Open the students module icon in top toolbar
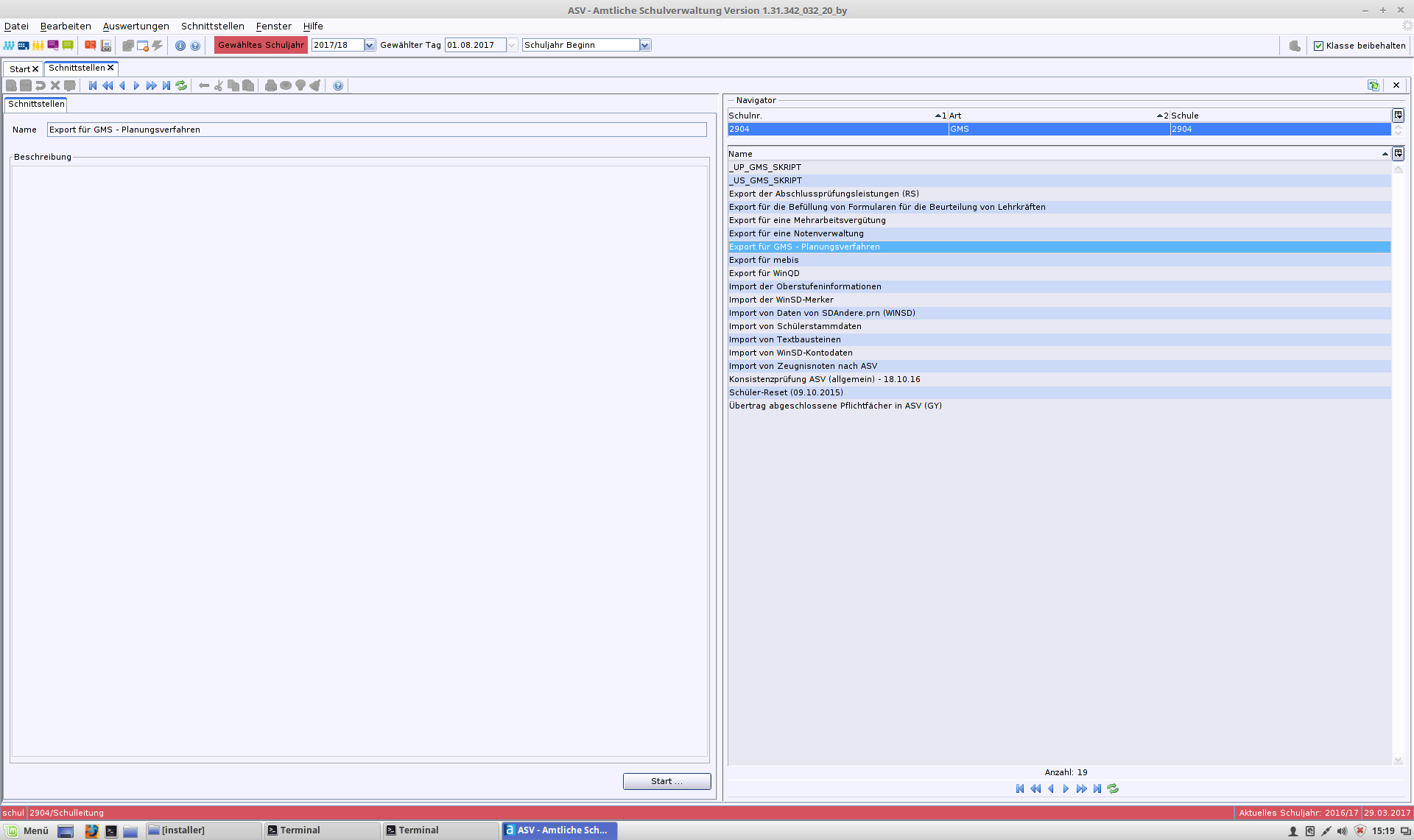The width and height of the screenshot is (1414, 840). 9,46
